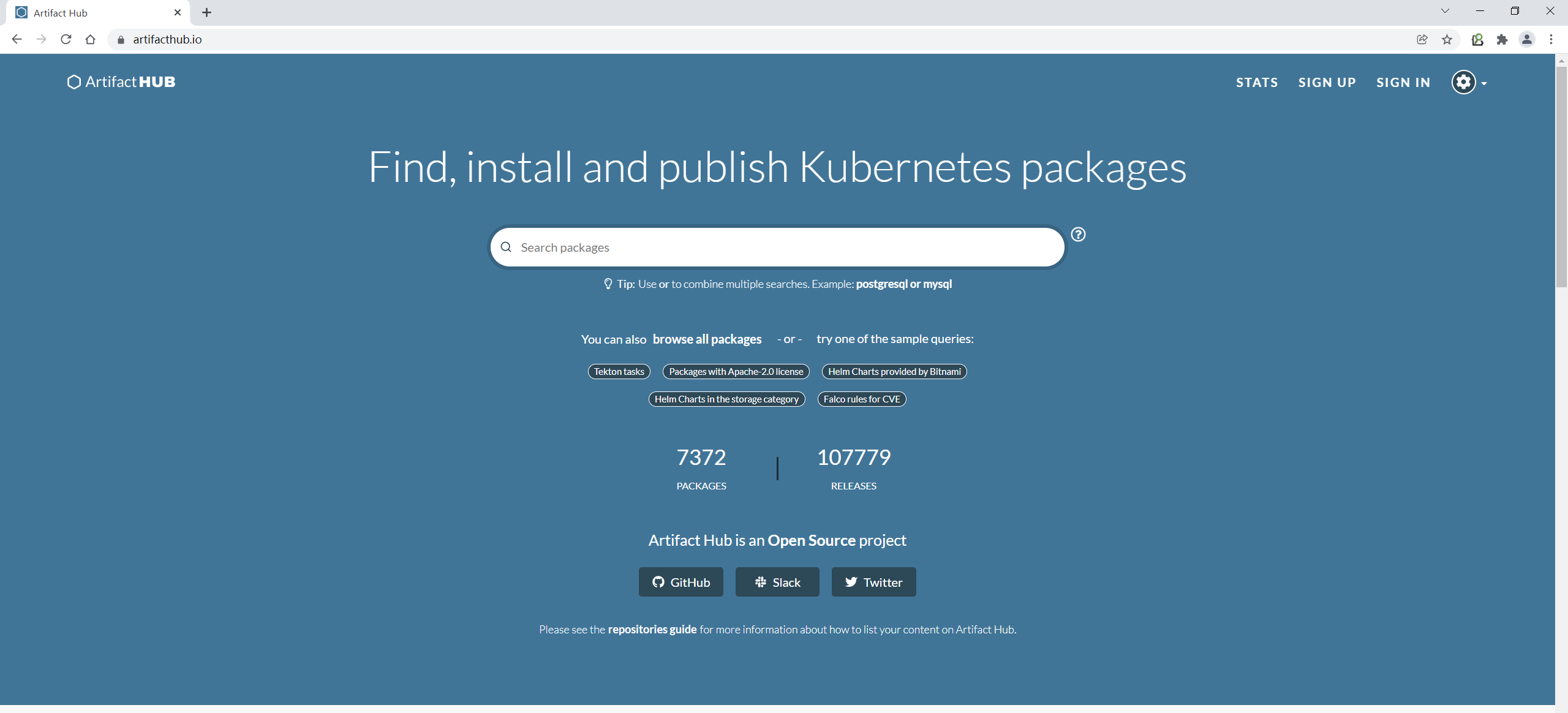Click SIGN UP in the navigation
This screenshot has height=713, width=1568.
coord(1327,83)
